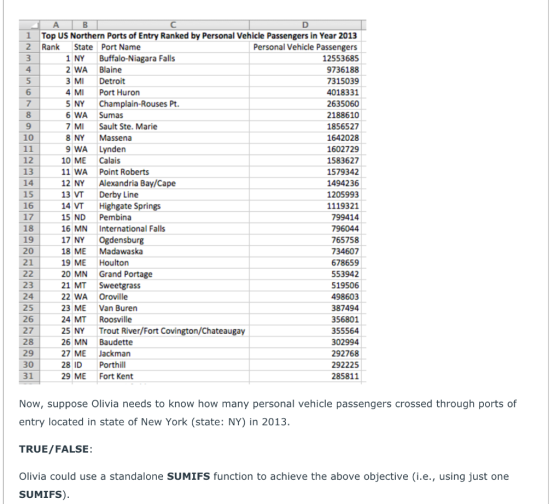Select row 1 header
Screen dimensions: 560x504
pos(30,36)
